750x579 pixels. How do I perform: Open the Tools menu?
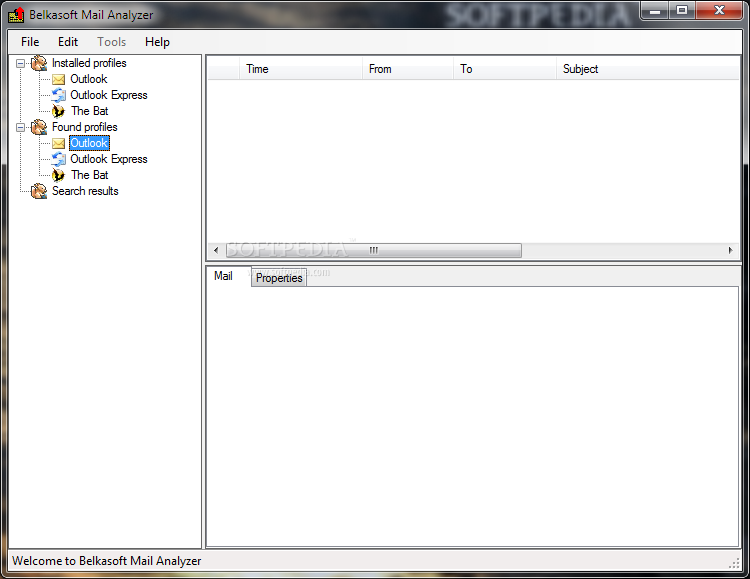tap(111, 42)
